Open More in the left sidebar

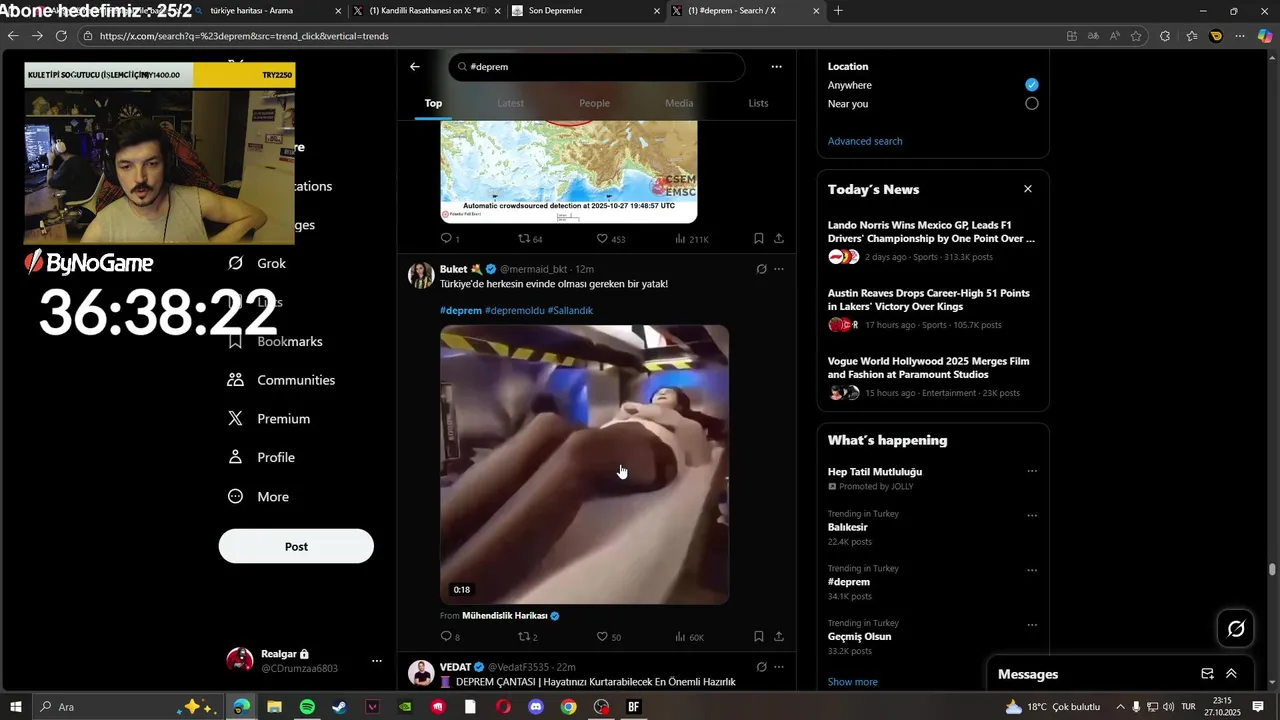coord(259,496)
